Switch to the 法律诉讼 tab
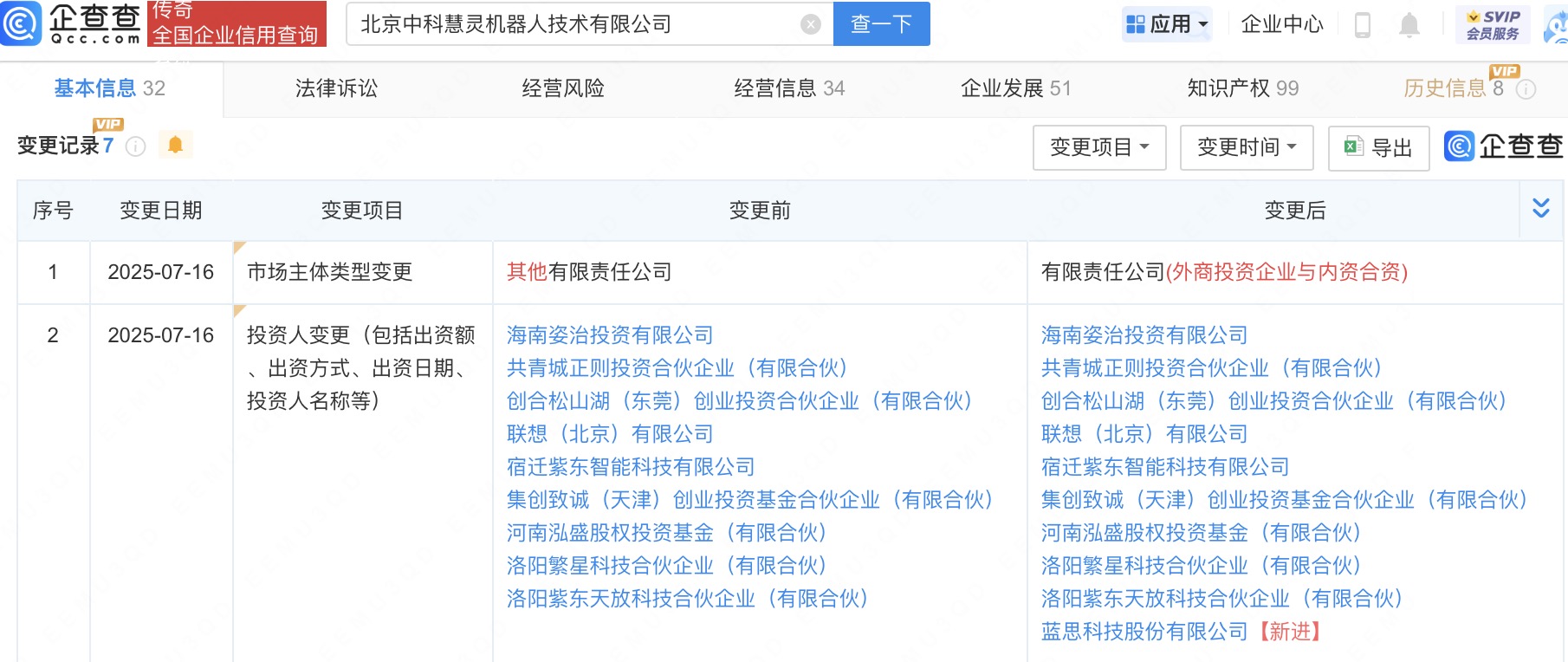Screen dimensions: 1568x662 tap(336, 88)
